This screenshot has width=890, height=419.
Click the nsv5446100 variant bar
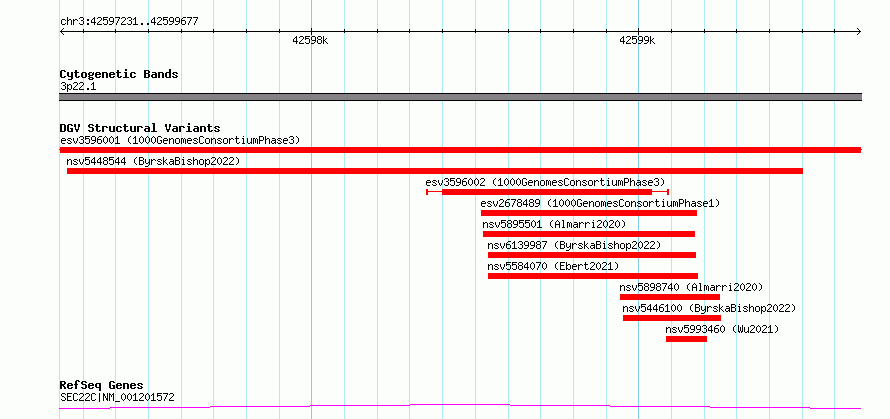672,318
